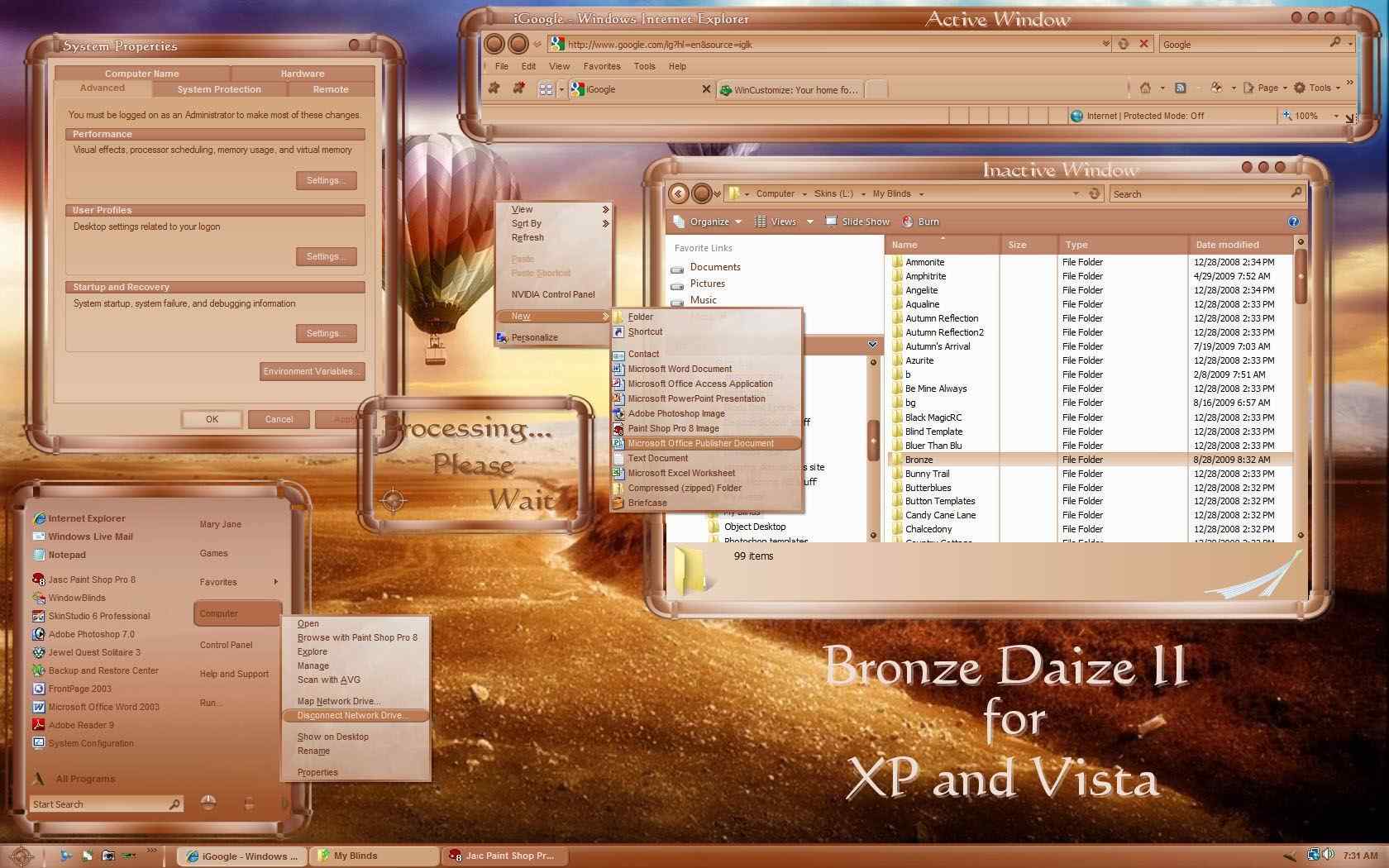Open All Programs in the Start menu

[x=85, y=779]
